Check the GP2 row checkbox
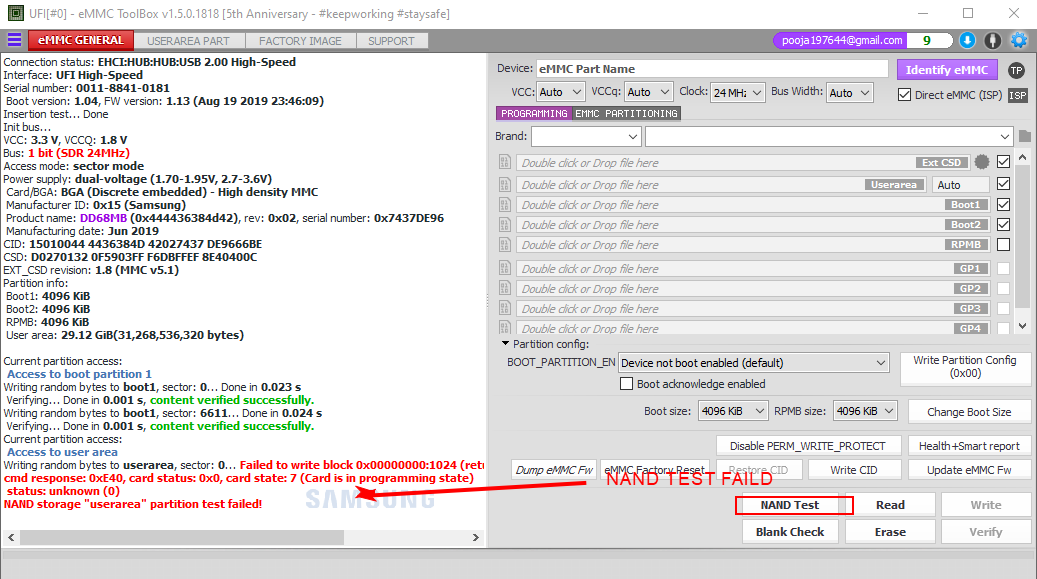 point(1003,289)
